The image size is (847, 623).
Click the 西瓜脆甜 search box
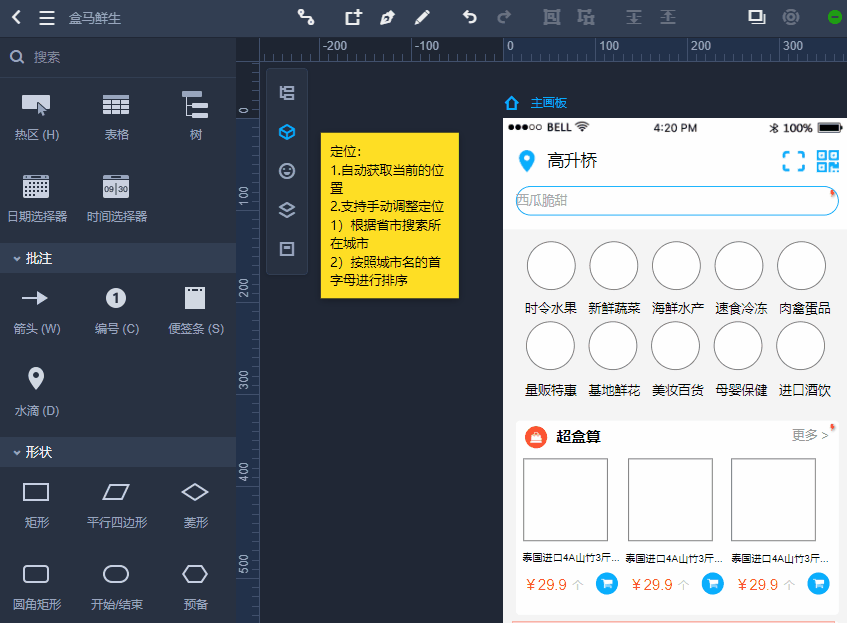[677, 200]
